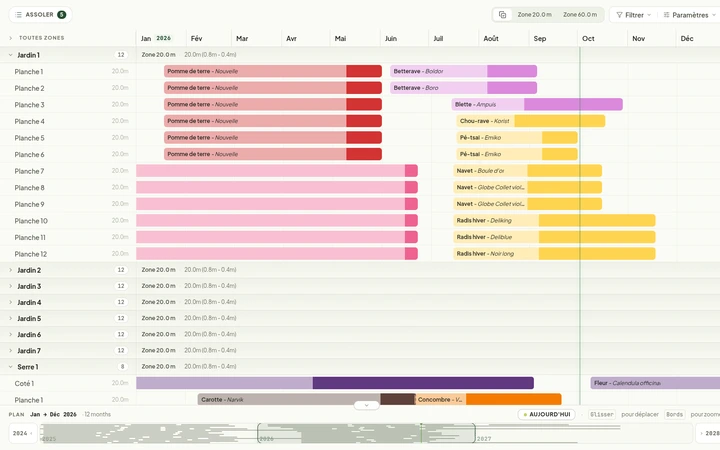Image resolution: width=720 pixels, height=450 pixels.
Task: Select Planche 1 Pomme de terre crop bar
Action: [273, 71]
